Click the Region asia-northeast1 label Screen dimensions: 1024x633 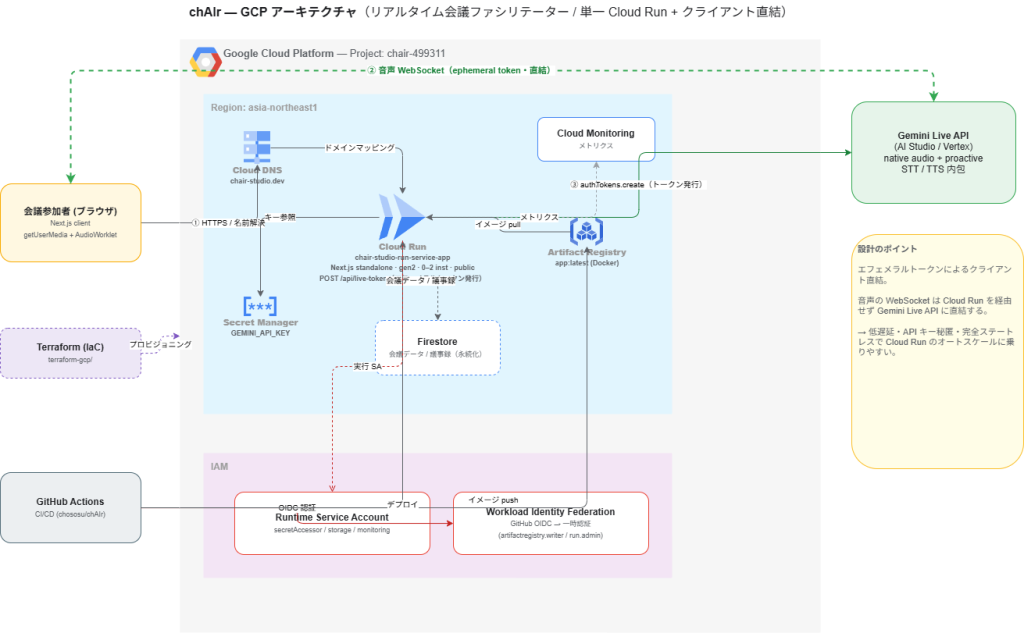[264, 107]
